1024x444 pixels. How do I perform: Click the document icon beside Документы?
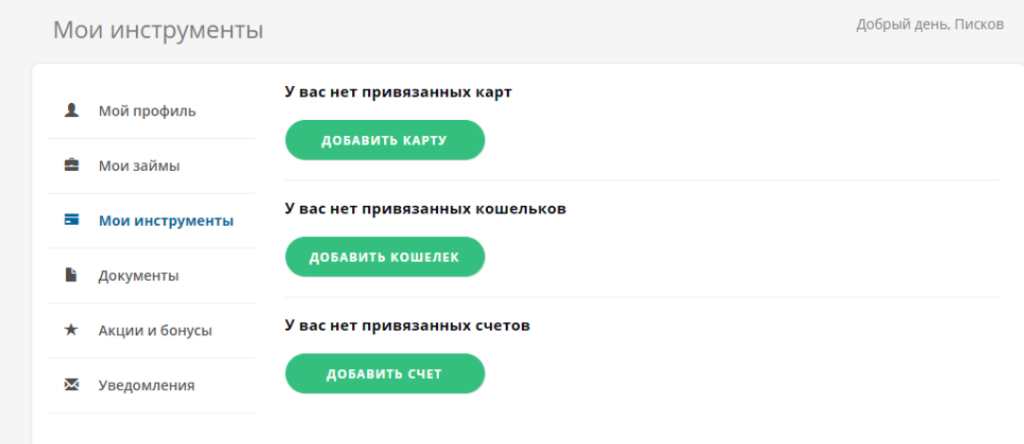point(72,275)
